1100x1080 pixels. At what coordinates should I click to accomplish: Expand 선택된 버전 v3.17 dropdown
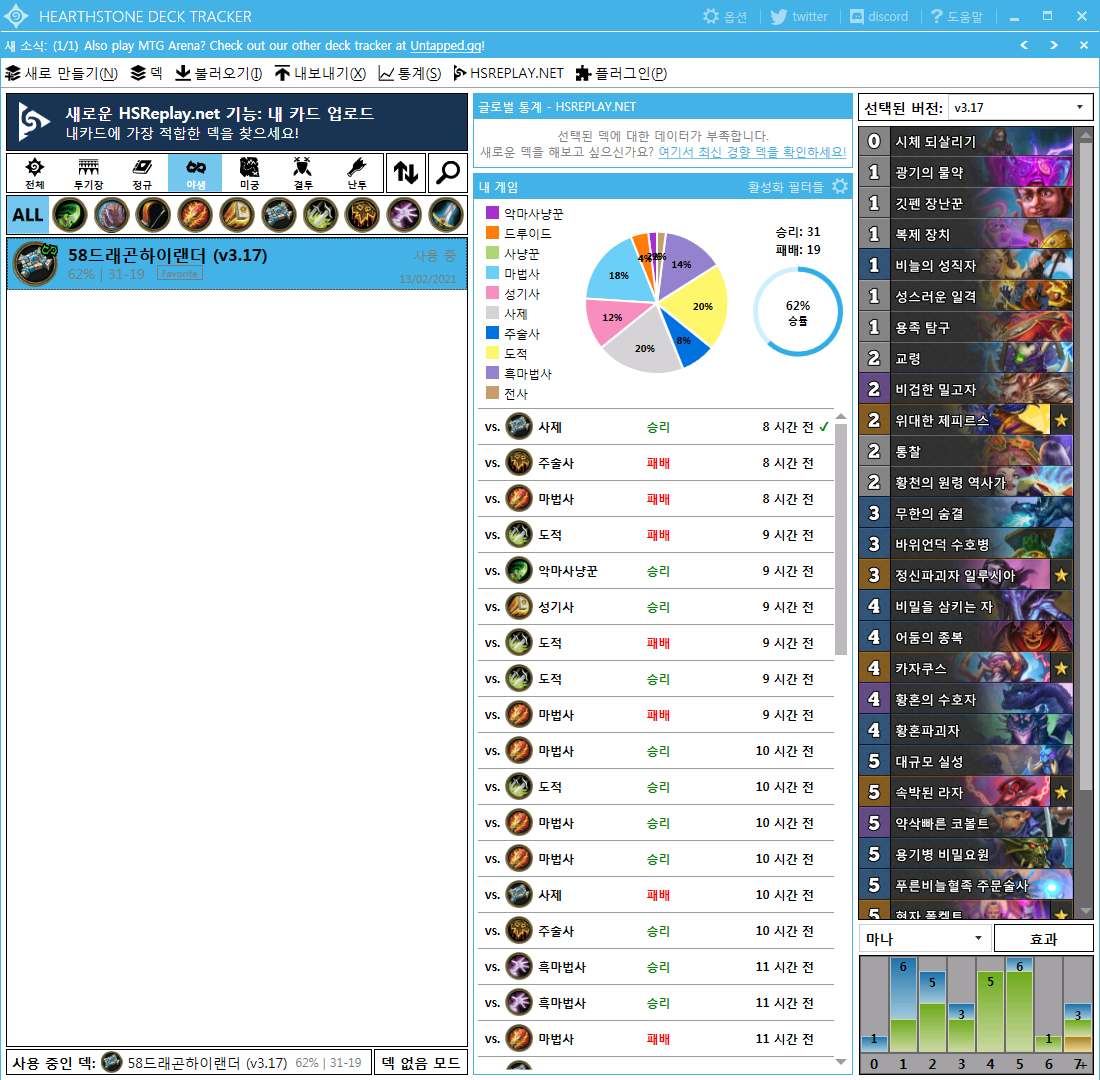coord(1020,107)
